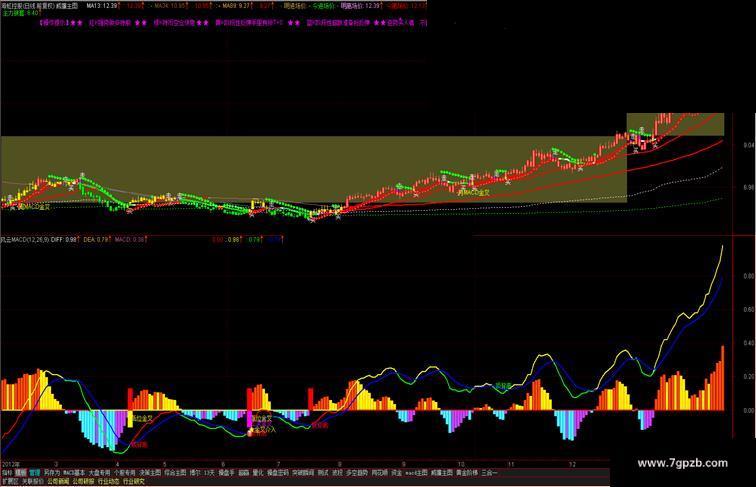This screenshot has width=756, height=487.
Task: Click the MACD(12,26,9) indicator title
Action: (x=25, y=239)
